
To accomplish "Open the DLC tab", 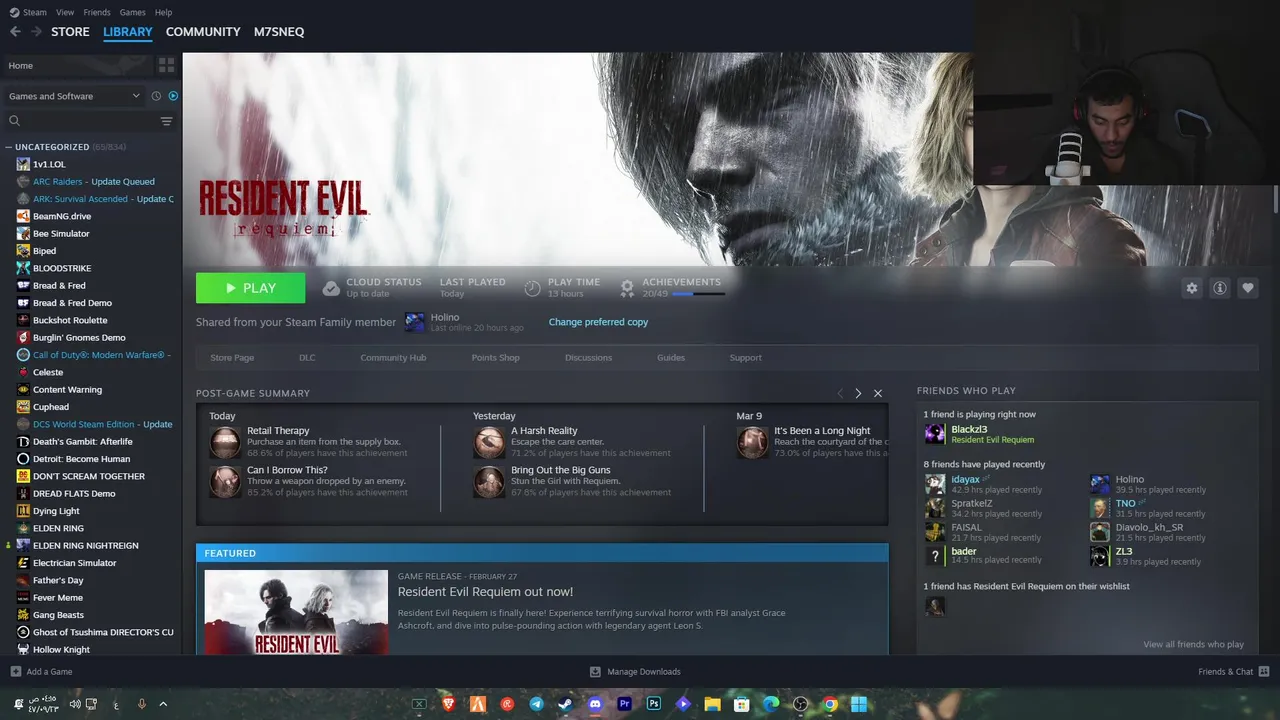I will click(307, 358).
